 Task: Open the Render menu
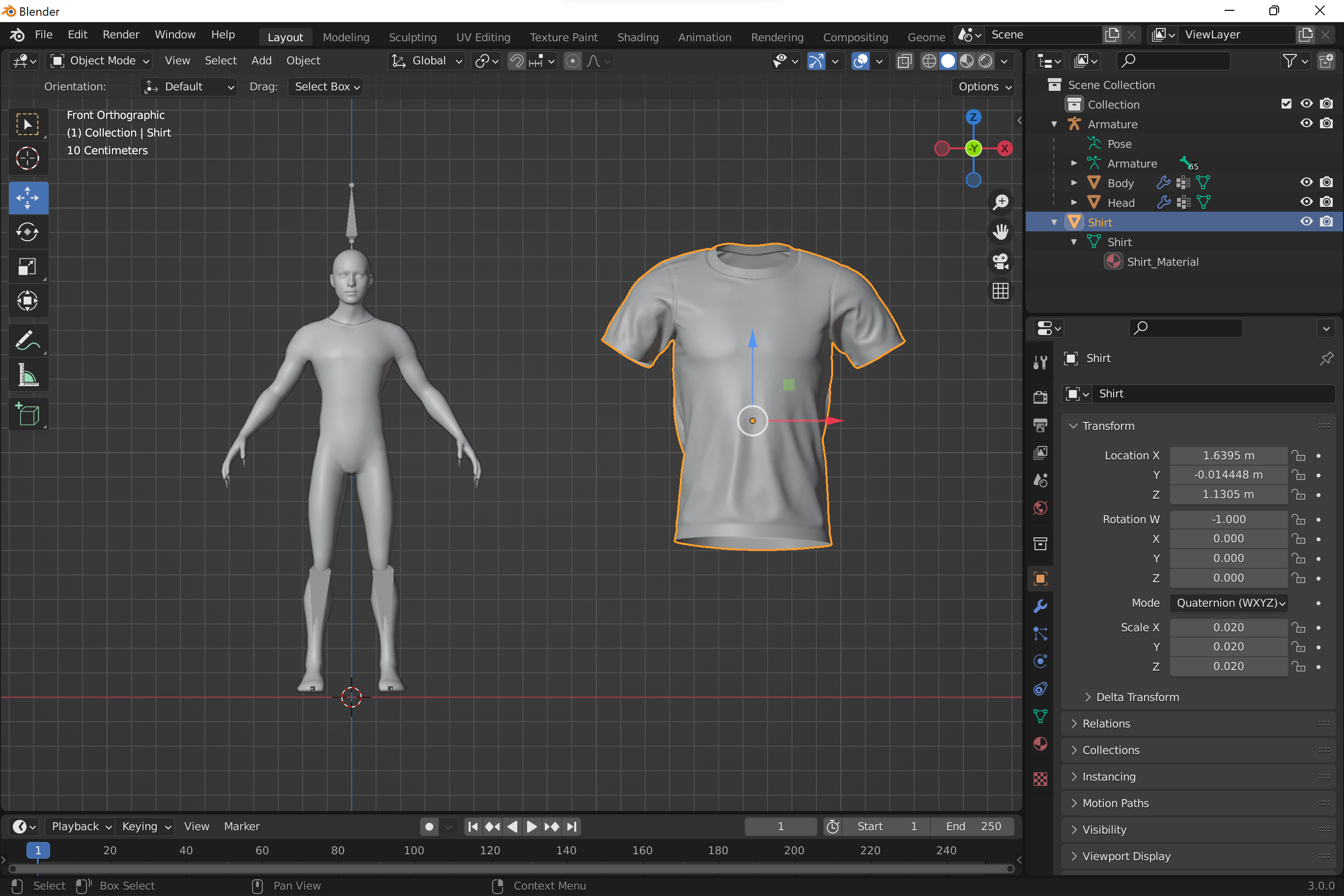120,34
